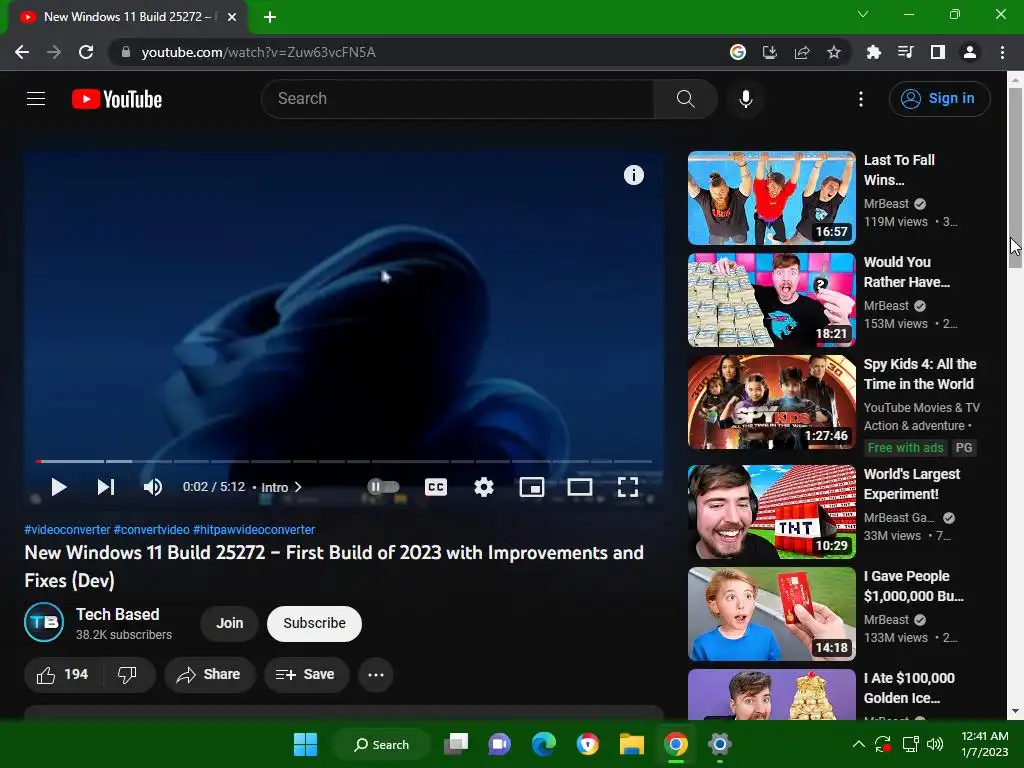Open Google icon in address bar

coord(738,52)
